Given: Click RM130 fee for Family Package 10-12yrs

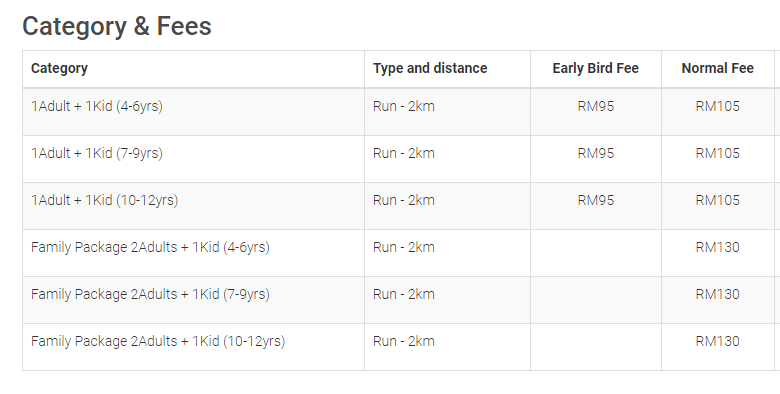Looking at the screenshot, I should pos(717,341).
